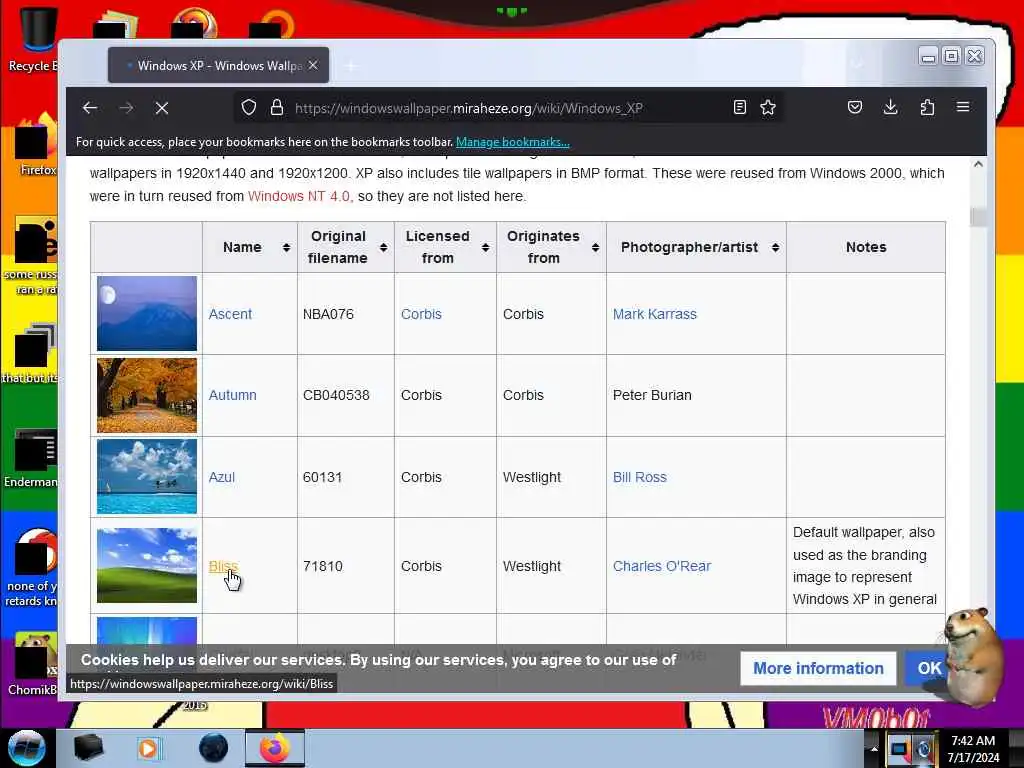This screenshot has height=768, width=1024.
Task: Open the Bliss link
Action: tap(223, 566)
